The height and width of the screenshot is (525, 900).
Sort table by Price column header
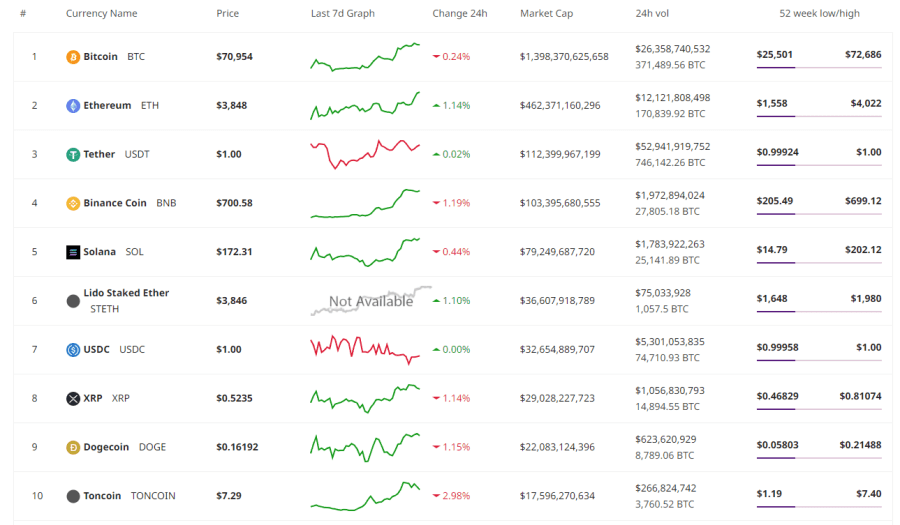227,14
